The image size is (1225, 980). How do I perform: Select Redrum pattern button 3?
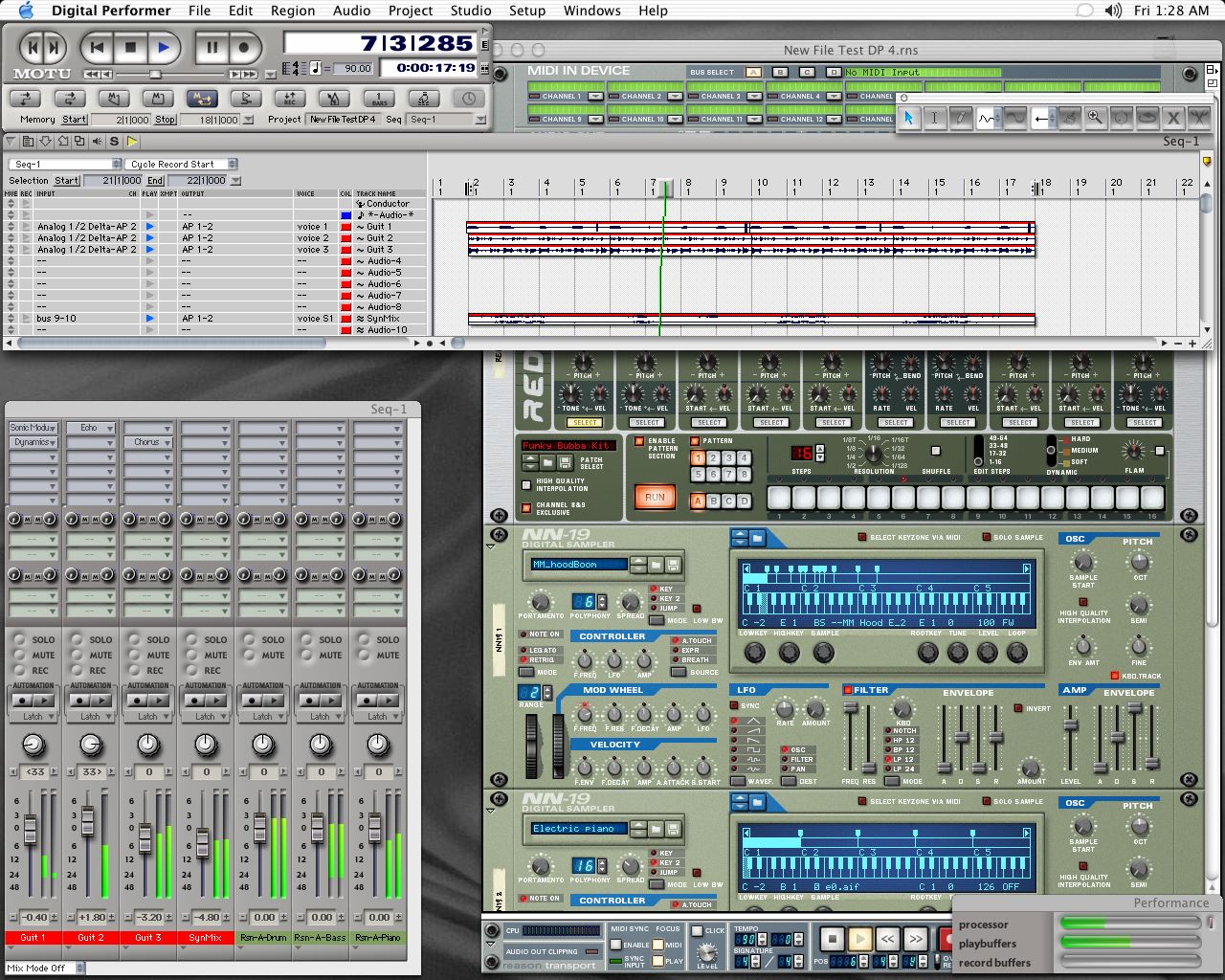pyautogui.click(x=728, y=458)
